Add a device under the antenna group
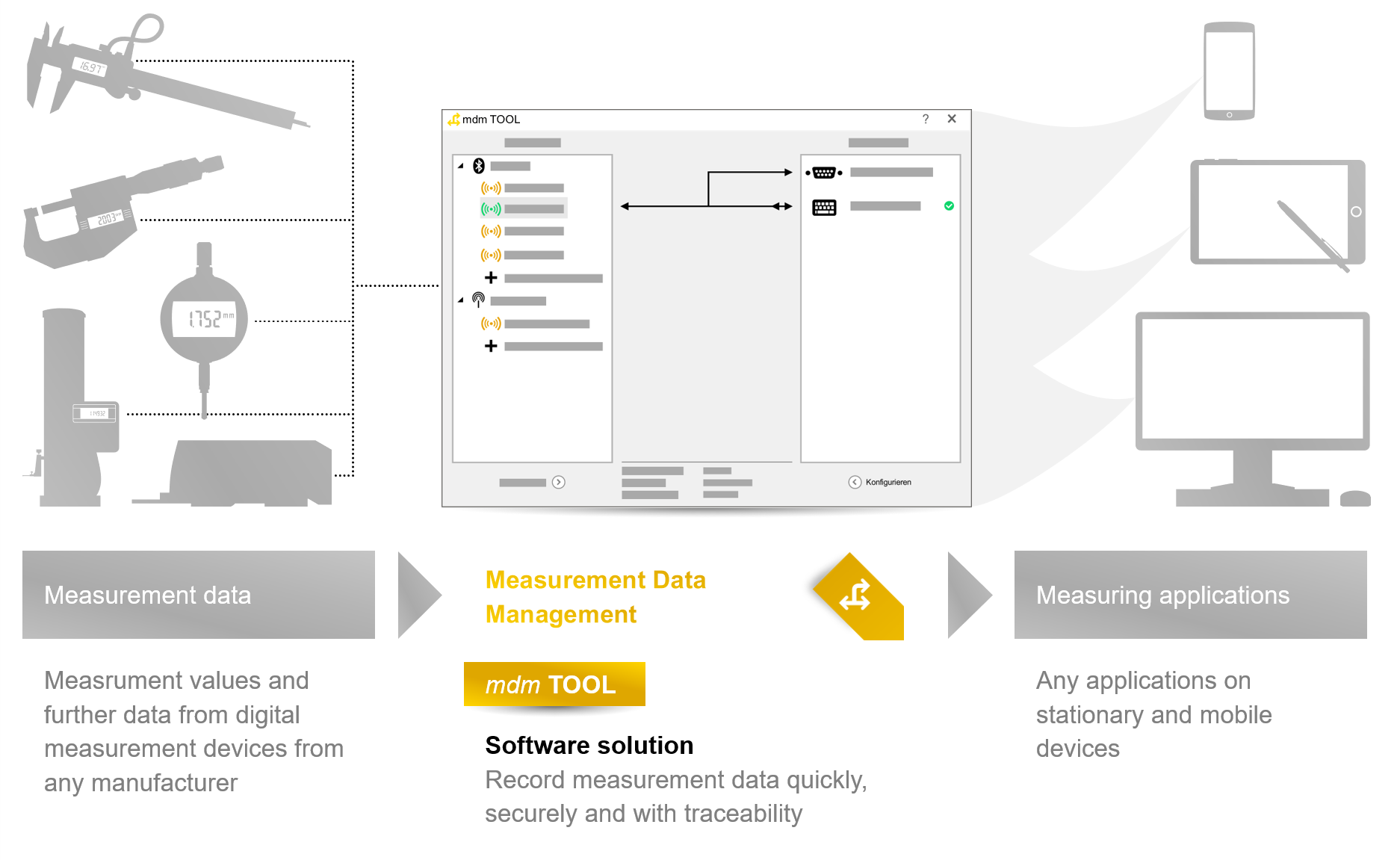The width and height of the screenshot is (1400, 860). 491,346
